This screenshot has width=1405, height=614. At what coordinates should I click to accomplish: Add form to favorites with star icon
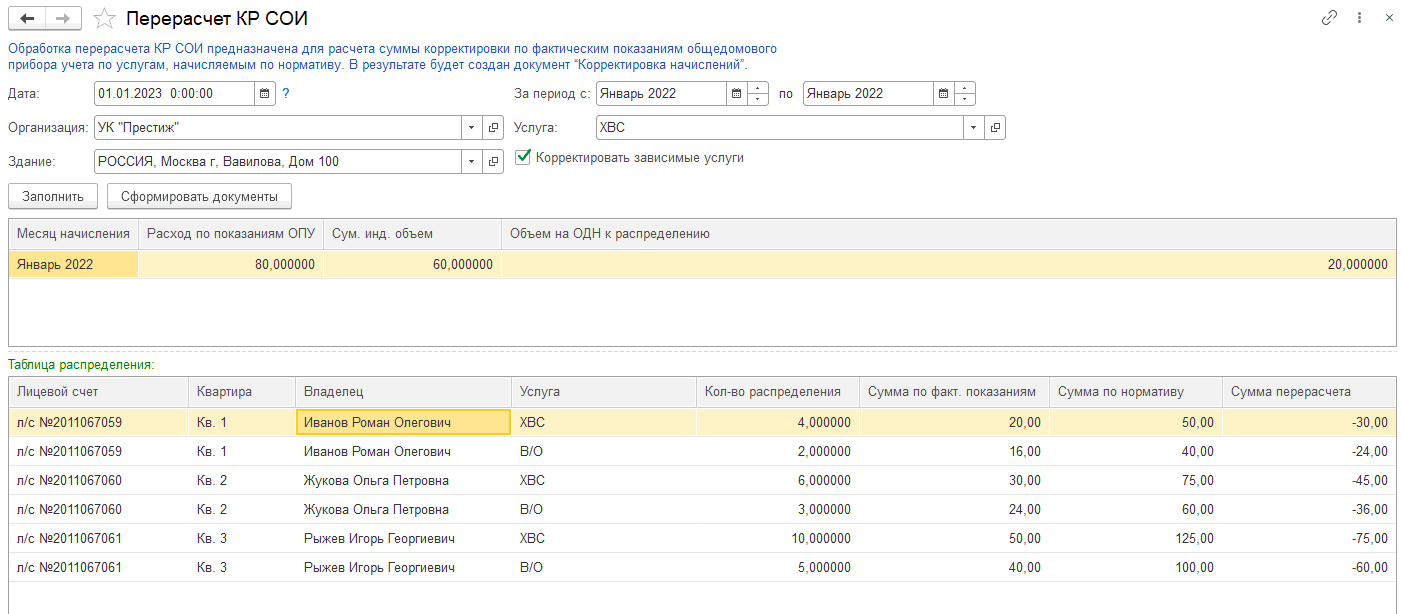click(103, 18)
